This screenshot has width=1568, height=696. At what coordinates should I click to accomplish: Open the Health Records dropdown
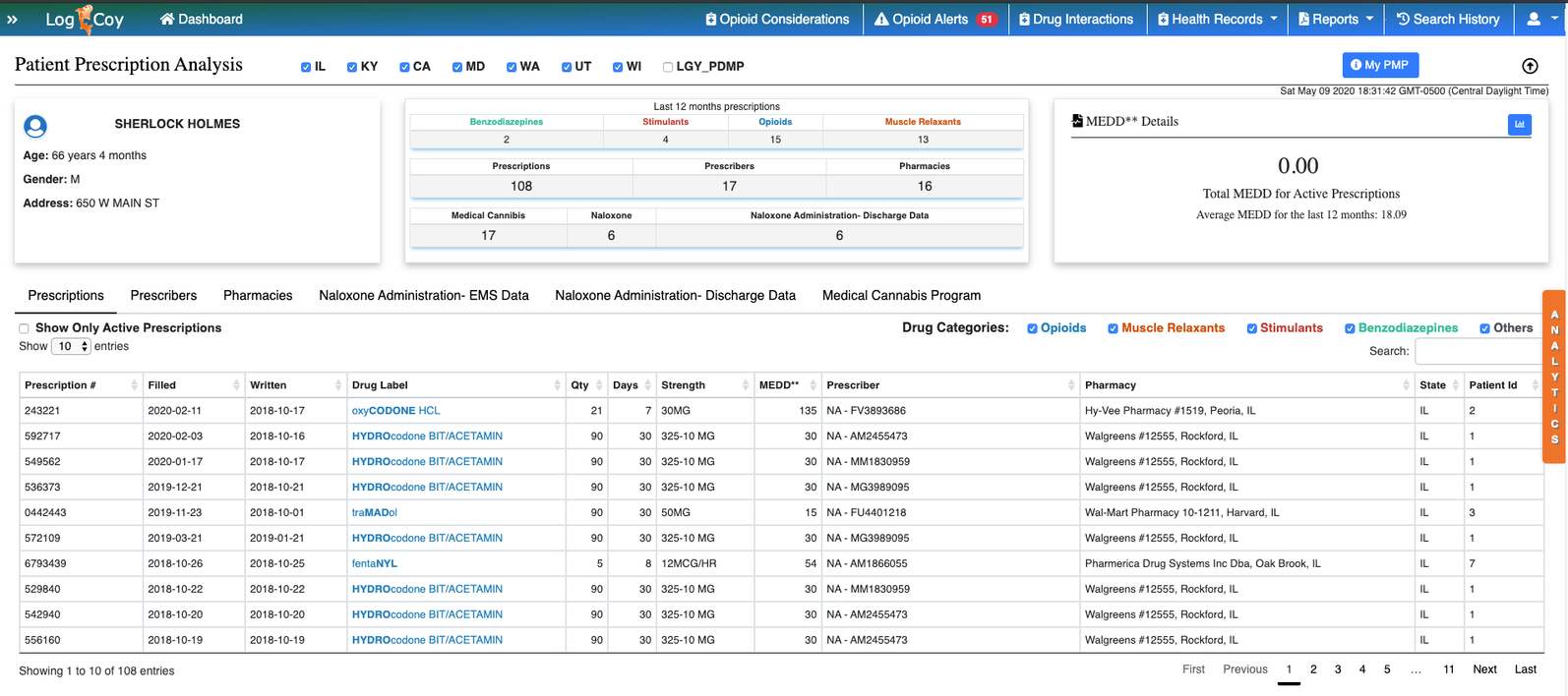1217,19
